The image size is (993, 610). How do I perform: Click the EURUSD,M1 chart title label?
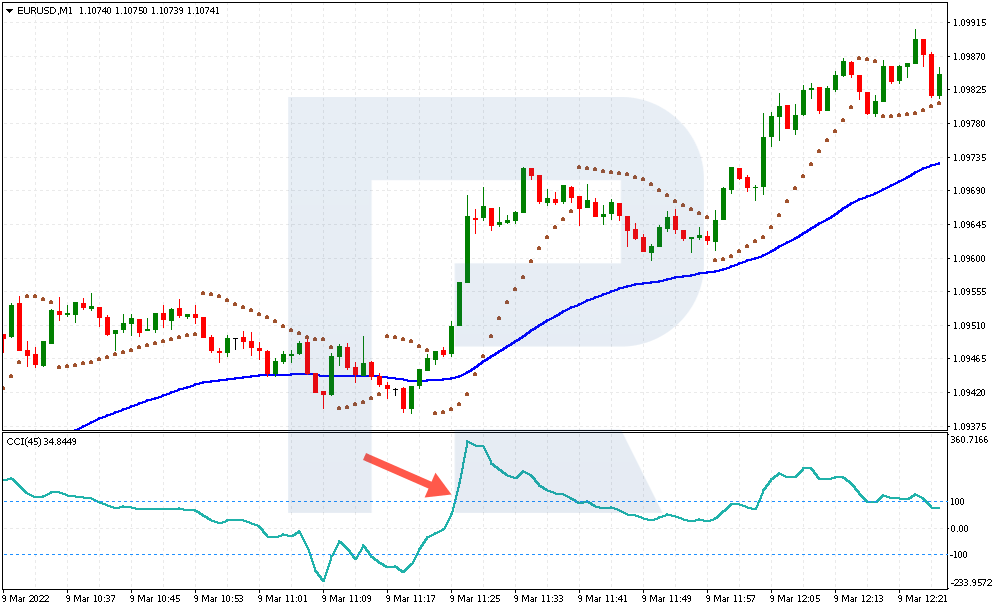click(44, 11)
